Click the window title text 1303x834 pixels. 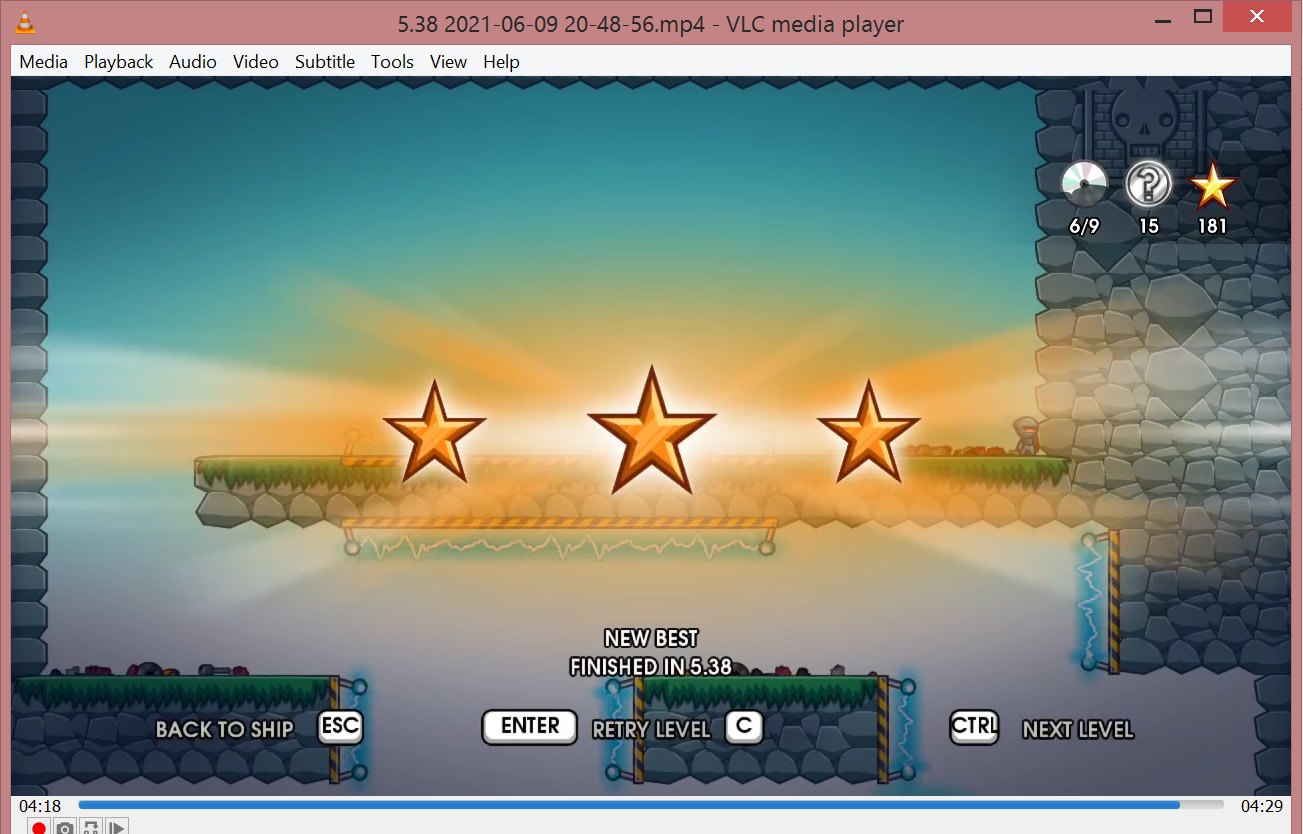pyautogui.click(x=651, y=25)
